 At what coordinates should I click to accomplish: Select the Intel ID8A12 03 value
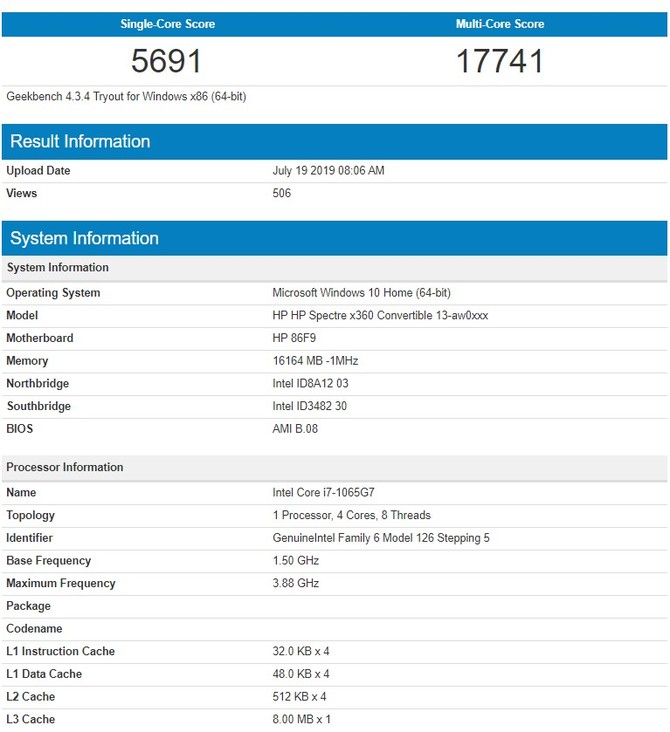(x=310, y=383)
